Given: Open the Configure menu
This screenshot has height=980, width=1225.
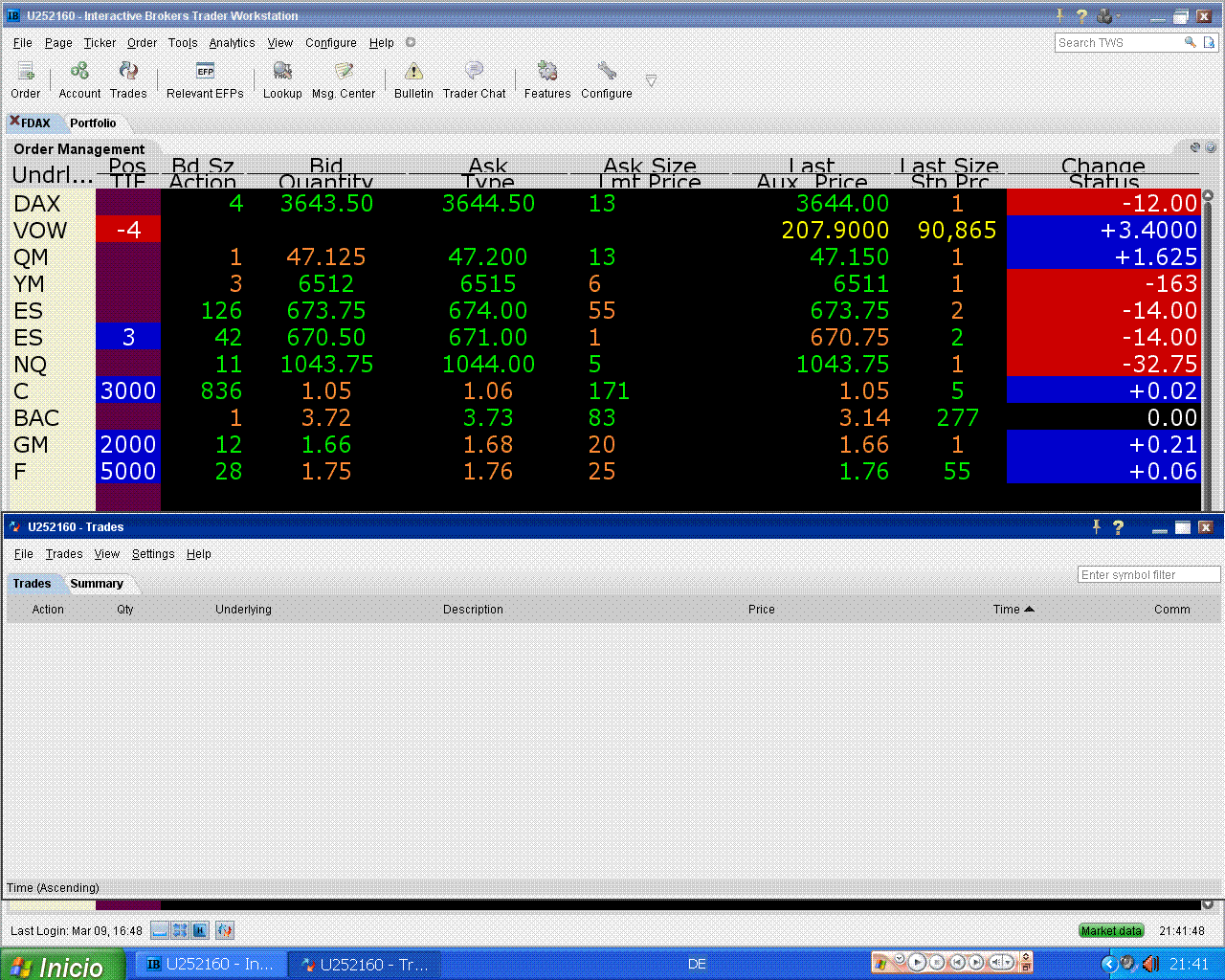Looking at the screenshot, I should [x=331, y=43].
